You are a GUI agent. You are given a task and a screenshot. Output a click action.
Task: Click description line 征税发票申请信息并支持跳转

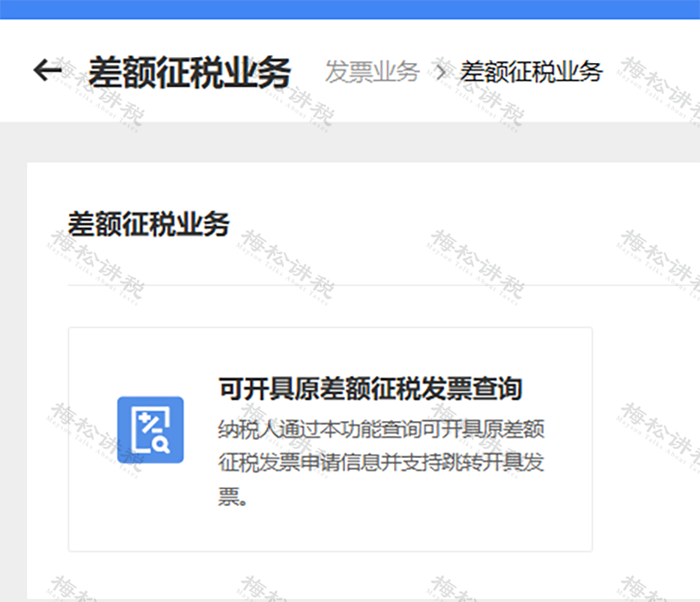[381, 463]
